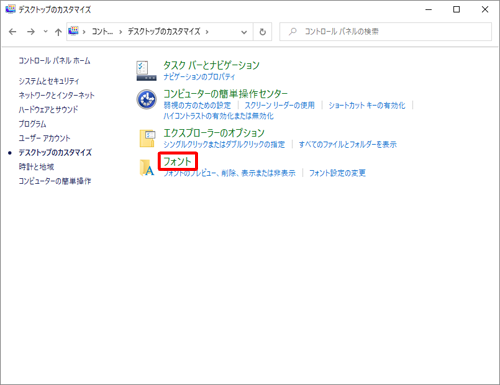Screen dimensions: 500x385
Task: Click the taskbar and navigation icon
Action: click(146, 71)
